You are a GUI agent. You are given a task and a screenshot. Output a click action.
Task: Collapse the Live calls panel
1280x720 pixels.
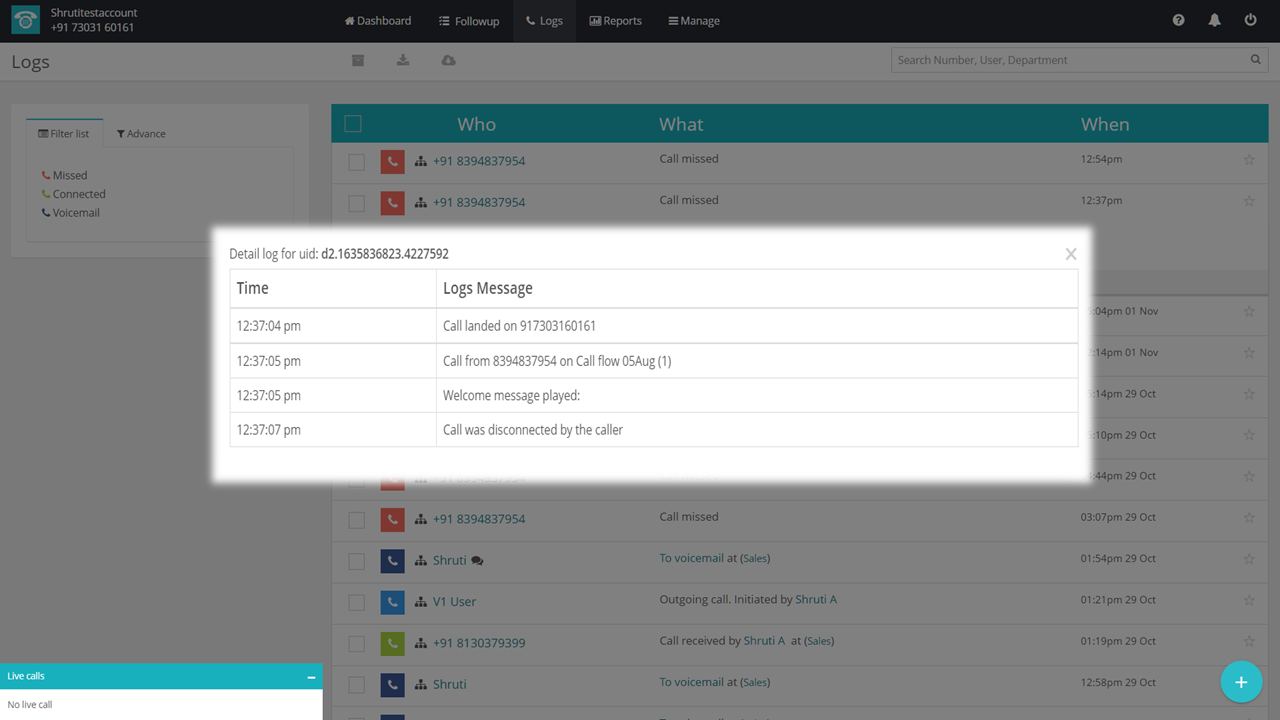click(311, 677)
